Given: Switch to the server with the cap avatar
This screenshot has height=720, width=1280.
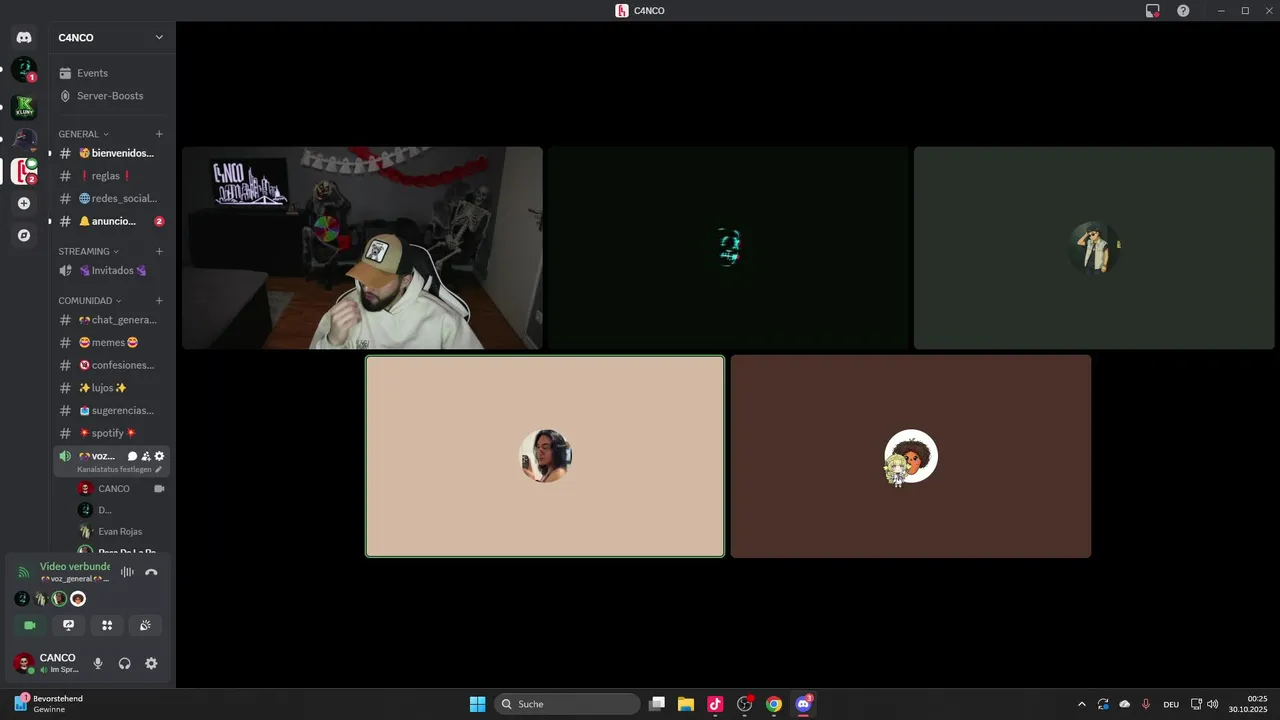Looking at the screenshot, I should (x=24, y=139).
